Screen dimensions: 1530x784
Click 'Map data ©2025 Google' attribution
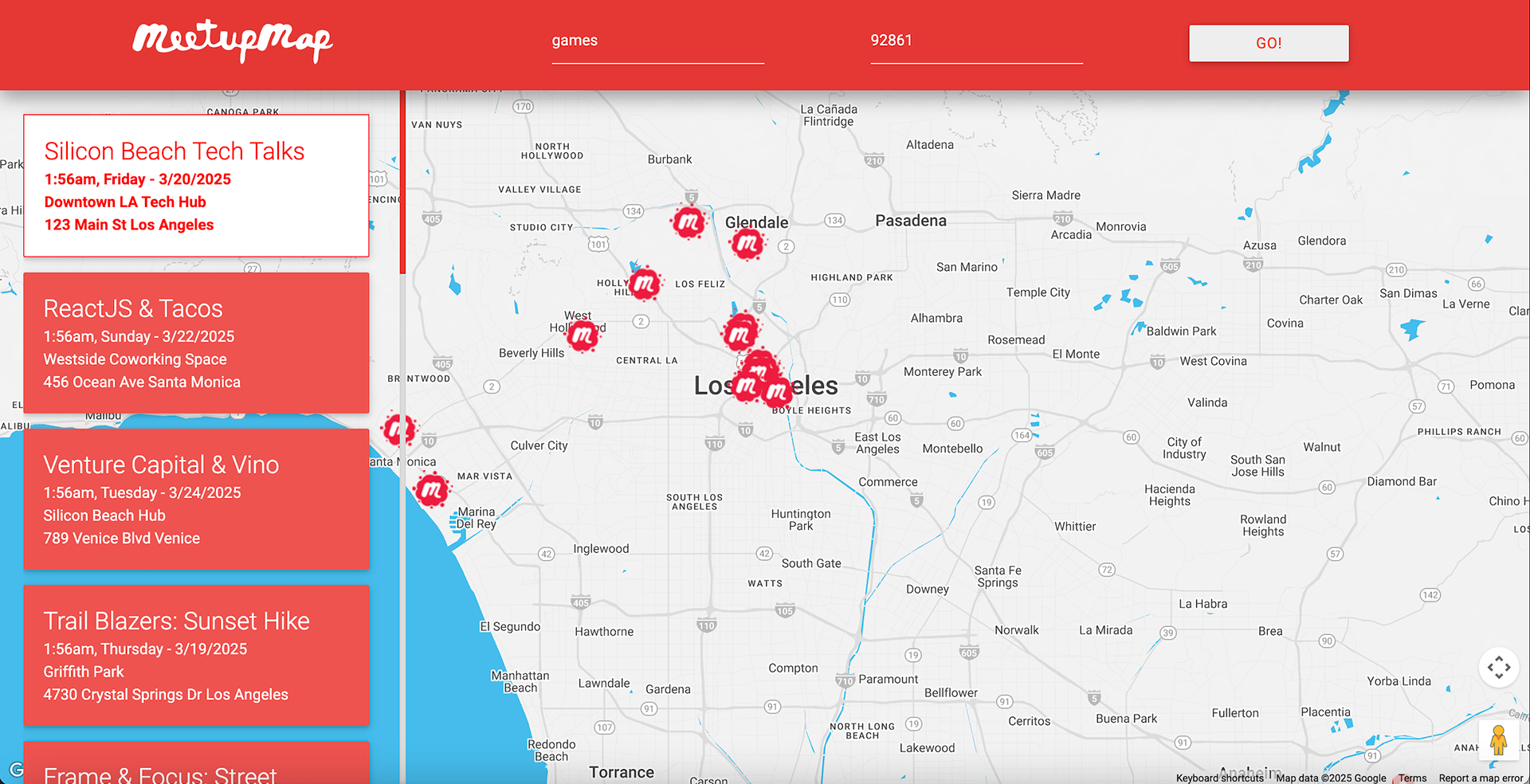(1331, 778)
